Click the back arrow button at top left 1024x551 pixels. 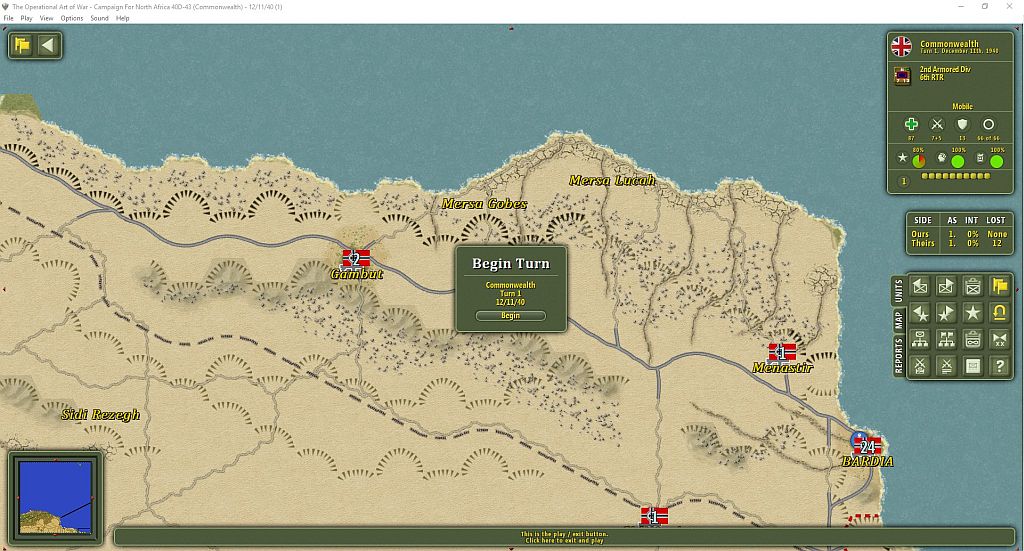tap(47, 45)
